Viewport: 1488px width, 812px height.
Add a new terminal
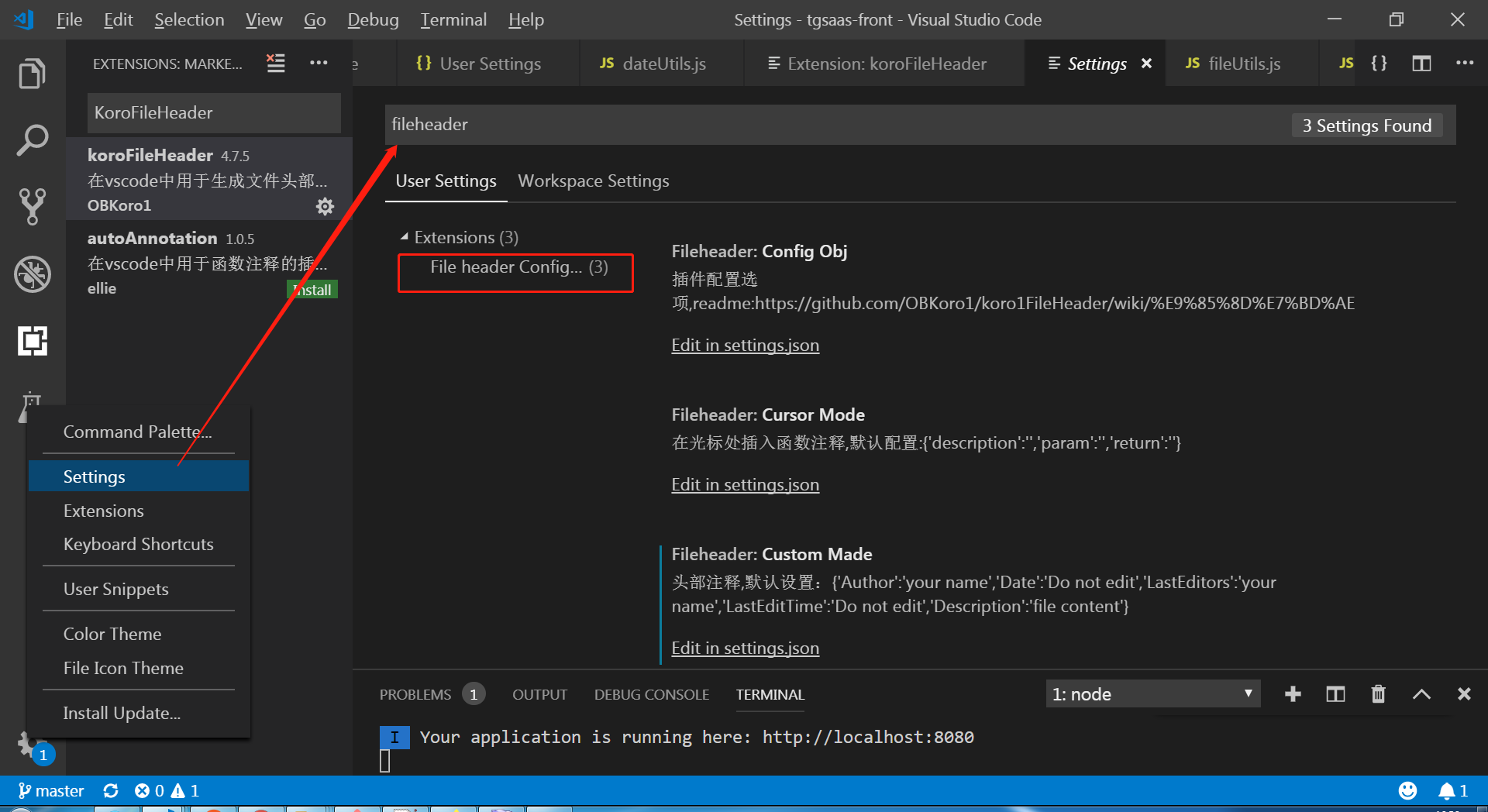(1293, 694)
